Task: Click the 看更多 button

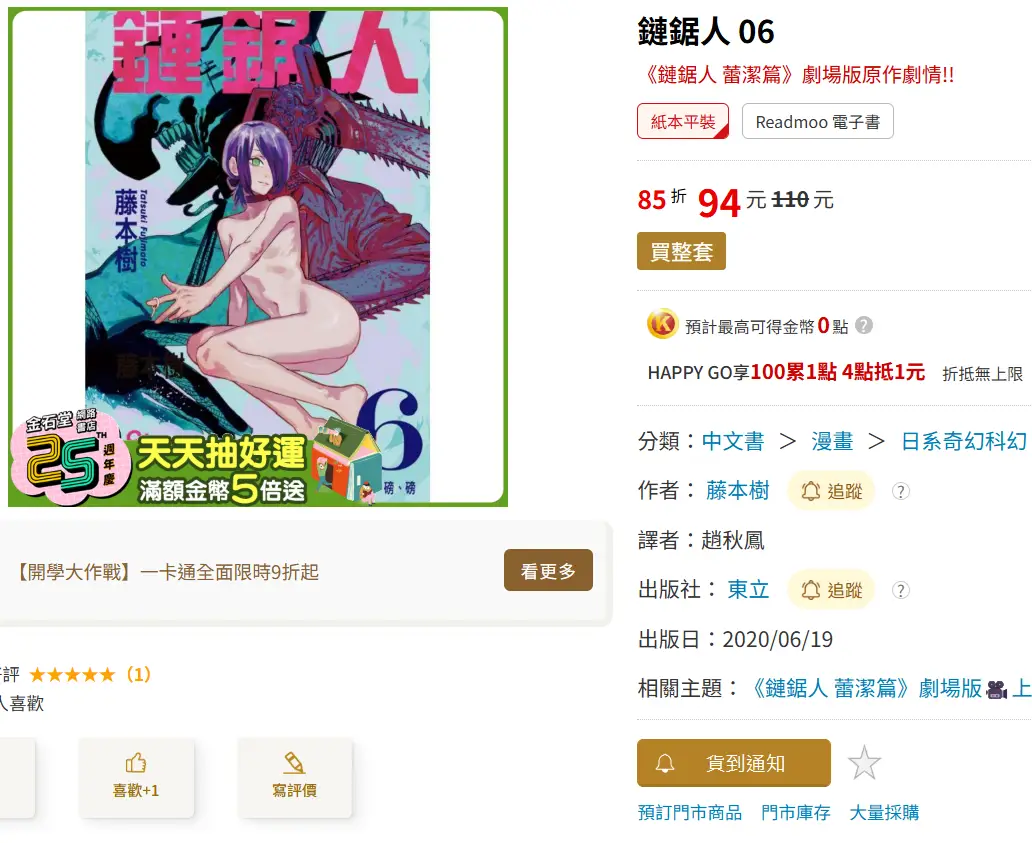Action: 548,570
